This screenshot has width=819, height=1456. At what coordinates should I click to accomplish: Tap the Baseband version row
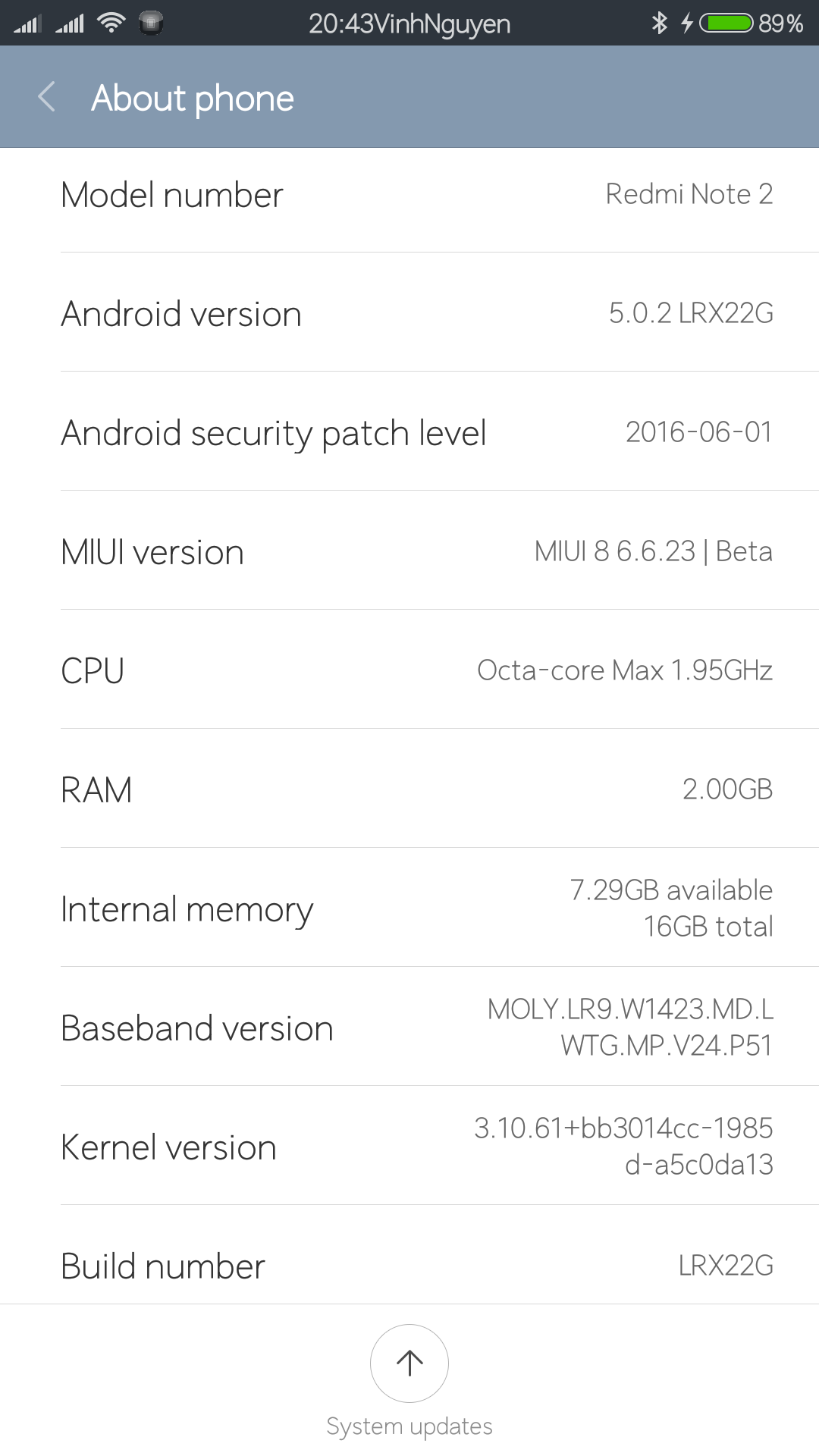point(409,1028)
